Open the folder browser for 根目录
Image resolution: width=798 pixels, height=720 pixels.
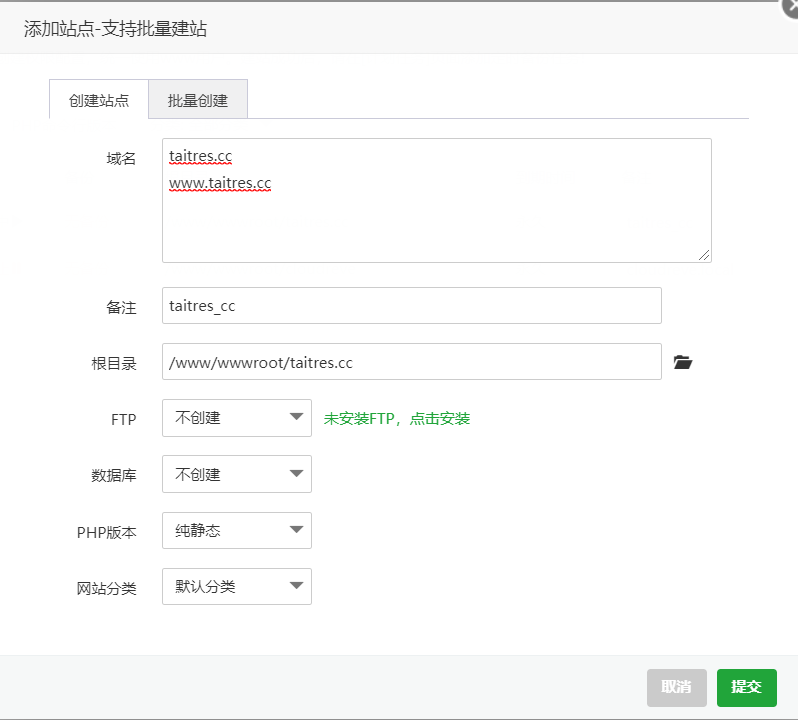click(x=682, y=362)
